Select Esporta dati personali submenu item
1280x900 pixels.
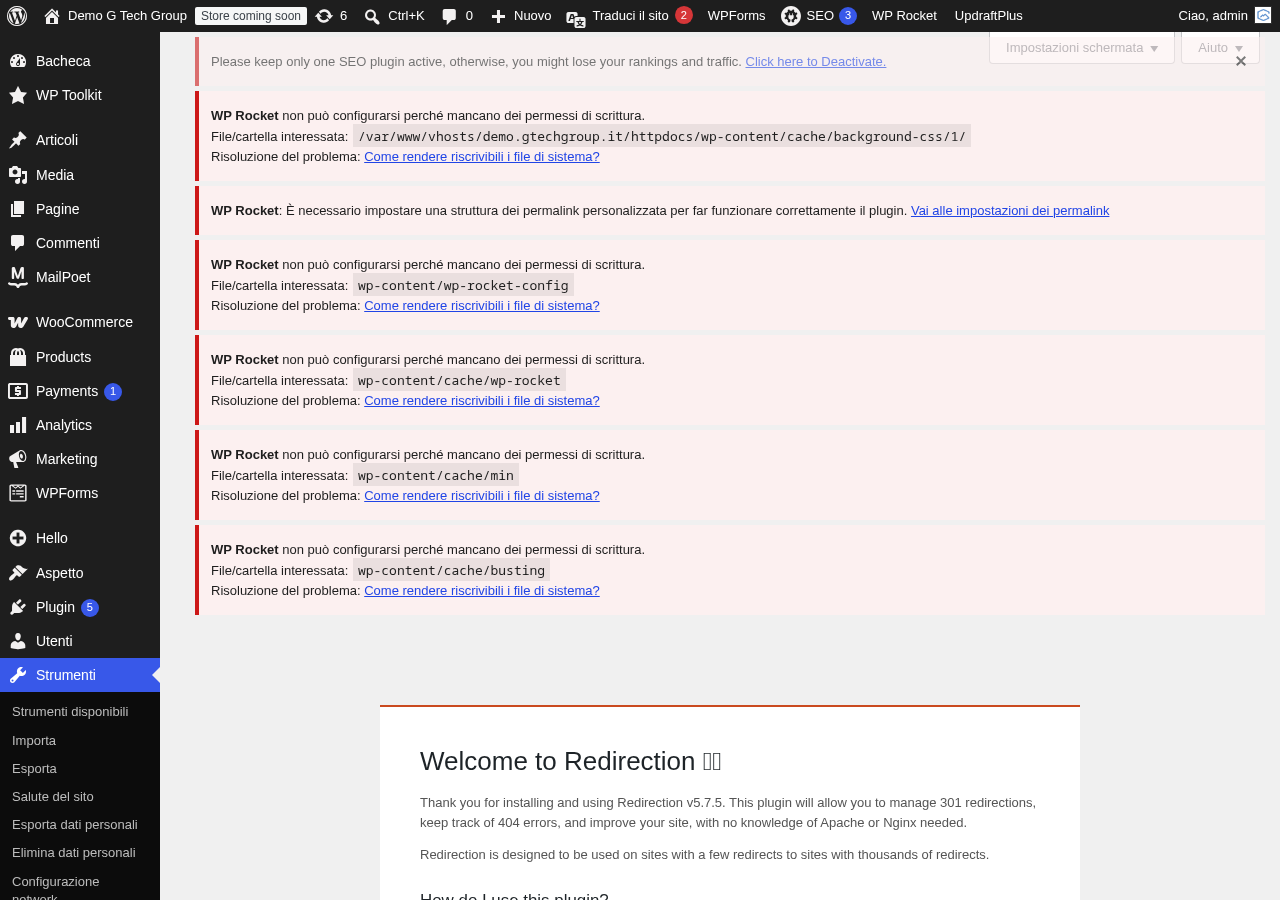(75, 824)
